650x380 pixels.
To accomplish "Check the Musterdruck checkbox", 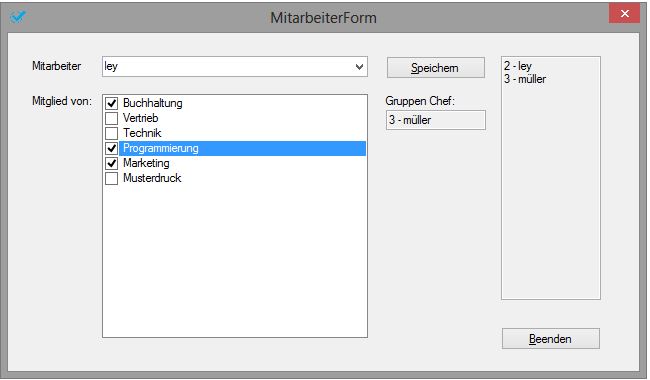I will pos(112,178).
